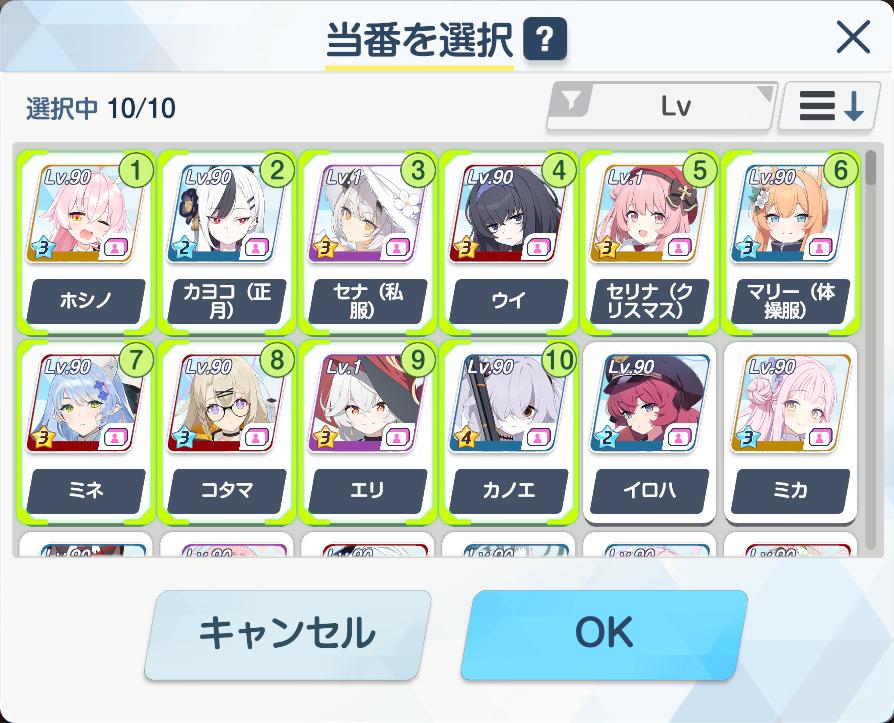Click number 10 badge on カノエ
The width and height of the screenshot is (894, 723).
coord(559,360)
